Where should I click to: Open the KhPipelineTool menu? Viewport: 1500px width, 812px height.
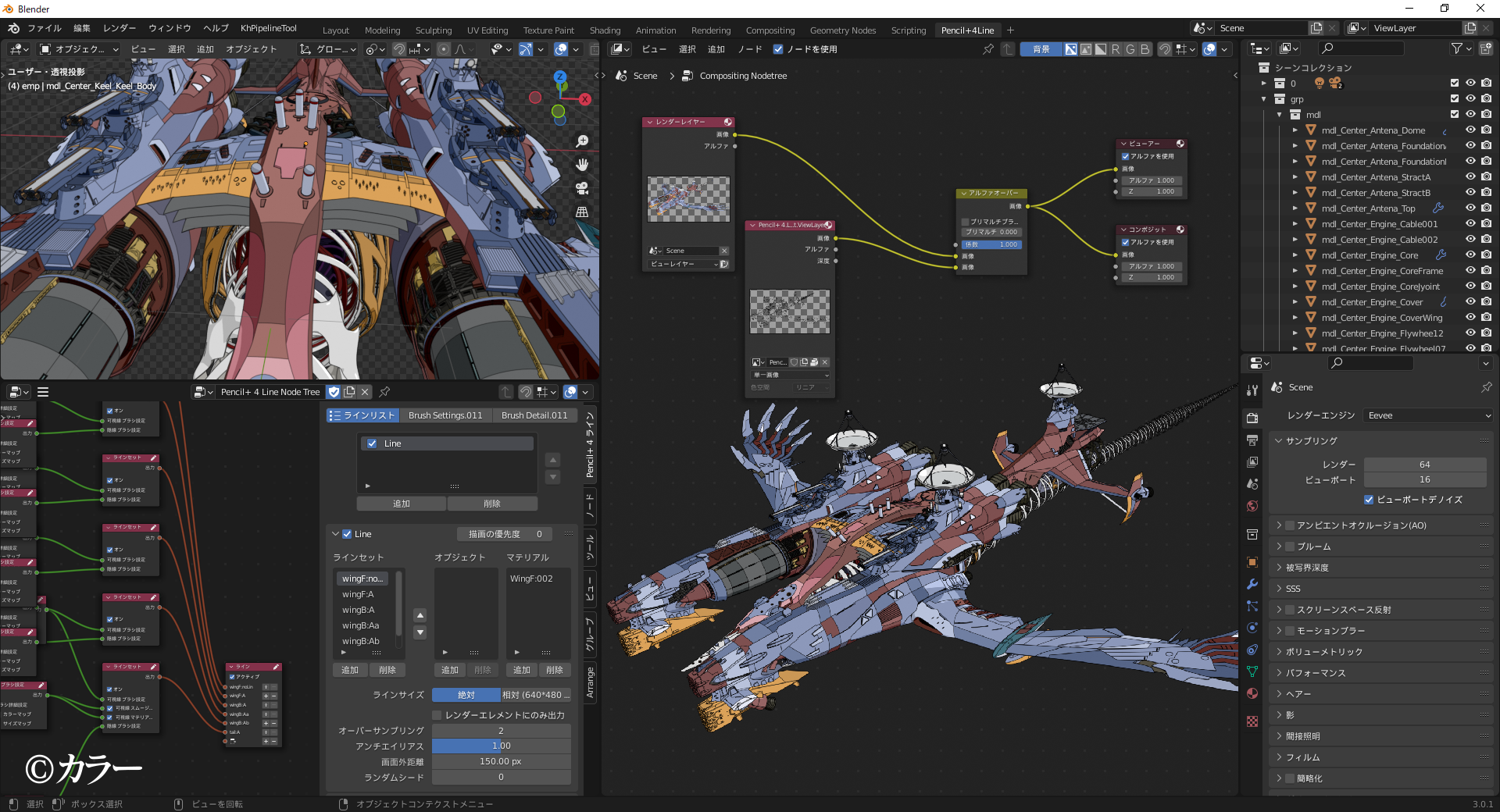coord(268,28)
